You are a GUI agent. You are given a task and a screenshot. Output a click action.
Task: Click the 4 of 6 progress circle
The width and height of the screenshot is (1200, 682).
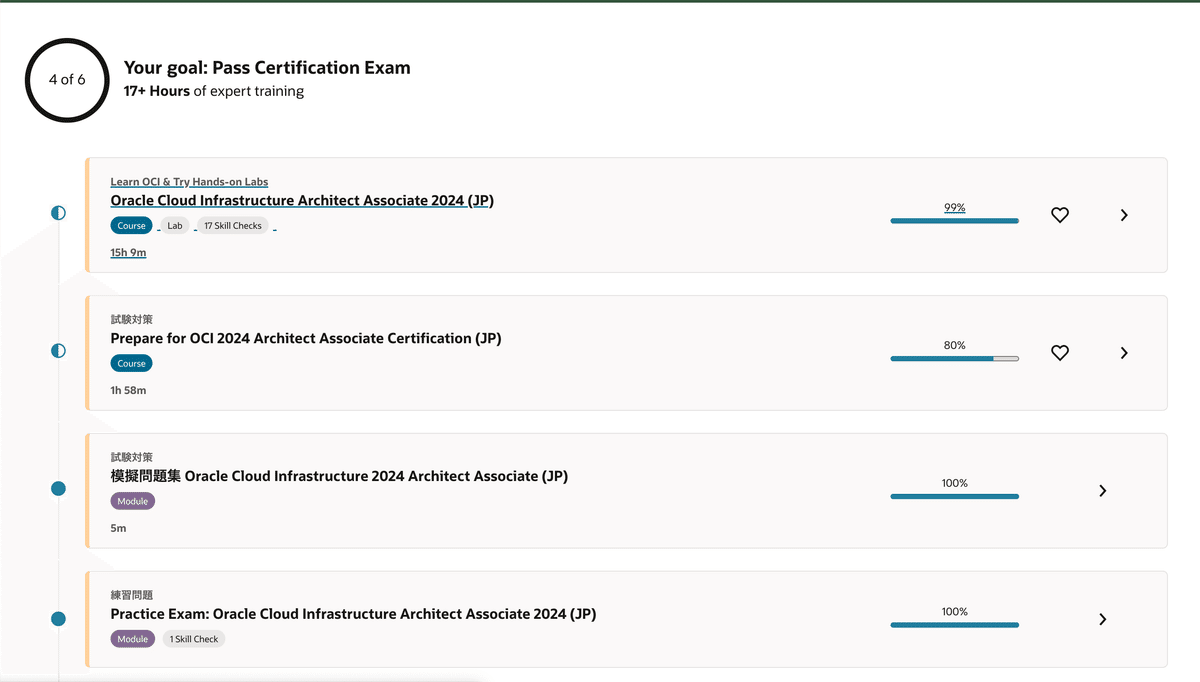click(x=67, y=80)
